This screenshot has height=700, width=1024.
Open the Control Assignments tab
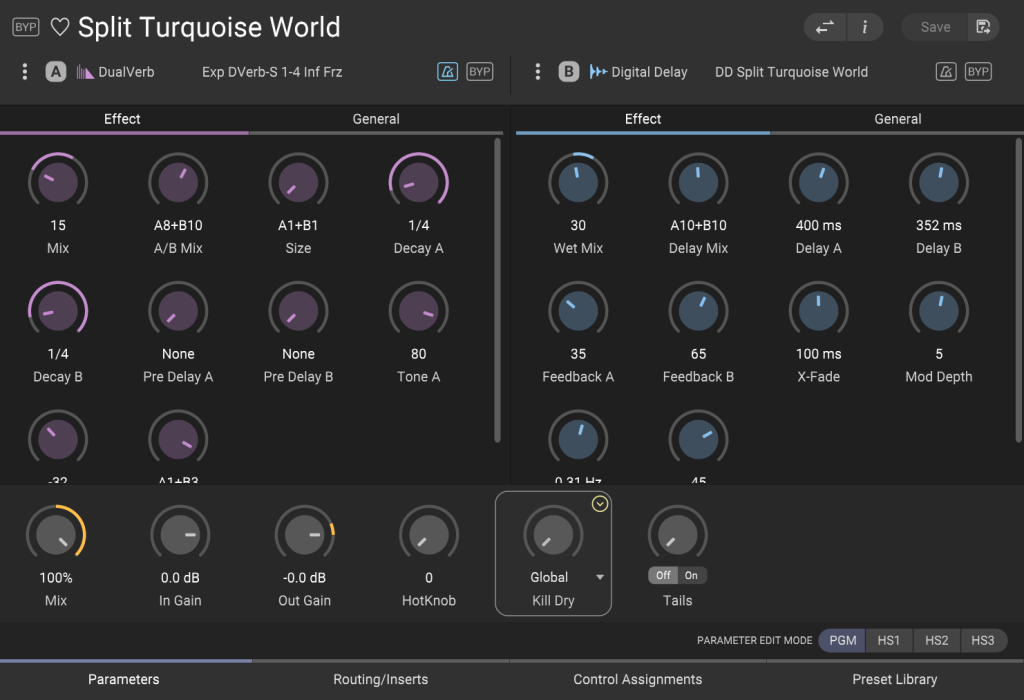(x=637, y=679)
